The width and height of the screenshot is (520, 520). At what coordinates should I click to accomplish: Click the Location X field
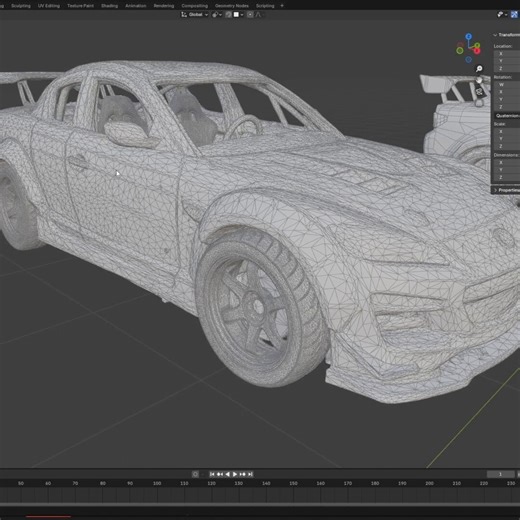[507, 54]
